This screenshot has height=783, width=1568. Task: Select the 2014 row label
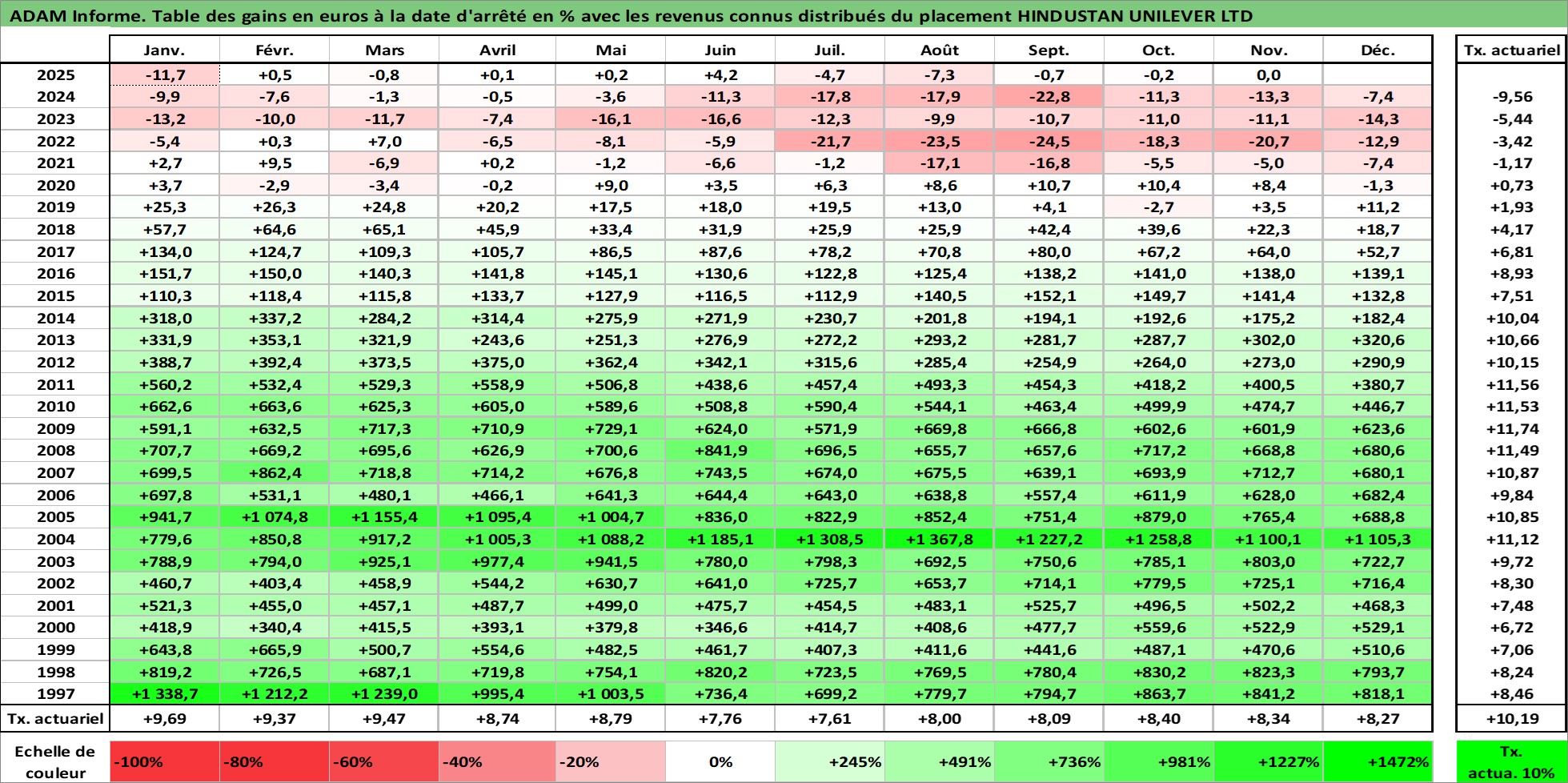(x=55, y=318)
